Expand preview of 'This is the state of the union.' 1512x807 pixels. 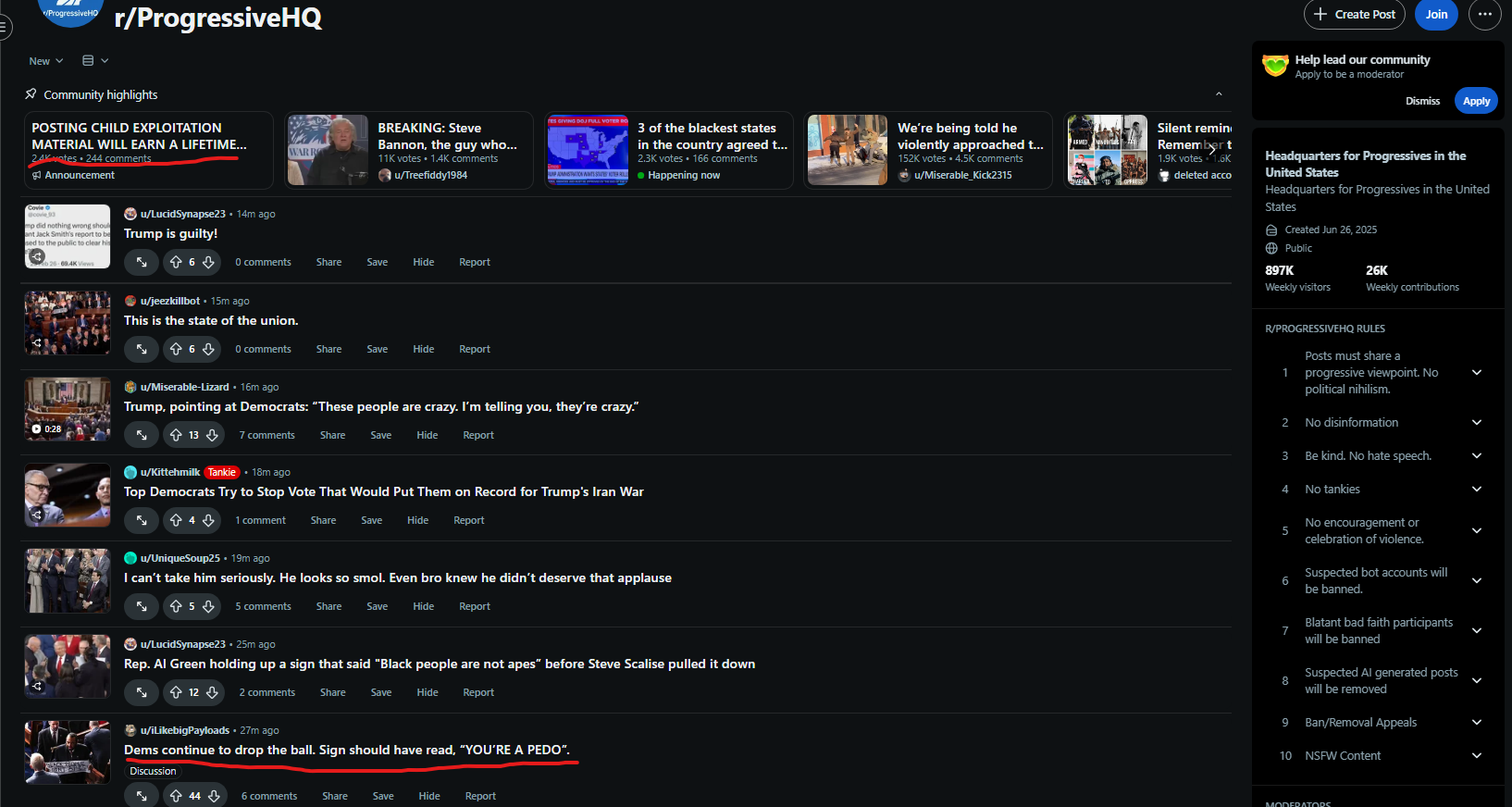[x=142, y=349]
